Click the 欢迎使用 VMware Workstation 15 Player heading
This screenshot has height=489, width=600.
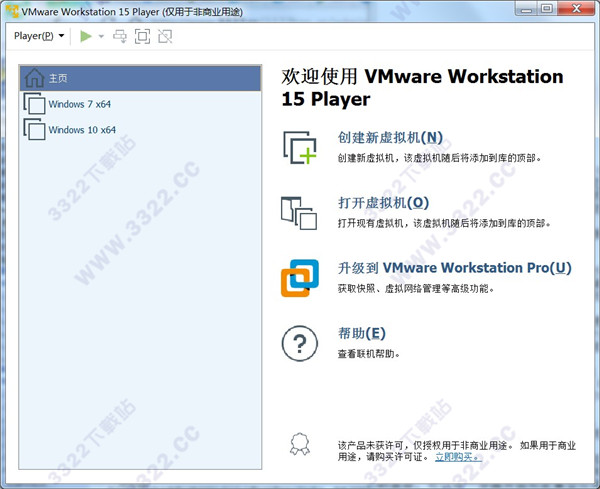pyautogui.click(x=422, y=88)
